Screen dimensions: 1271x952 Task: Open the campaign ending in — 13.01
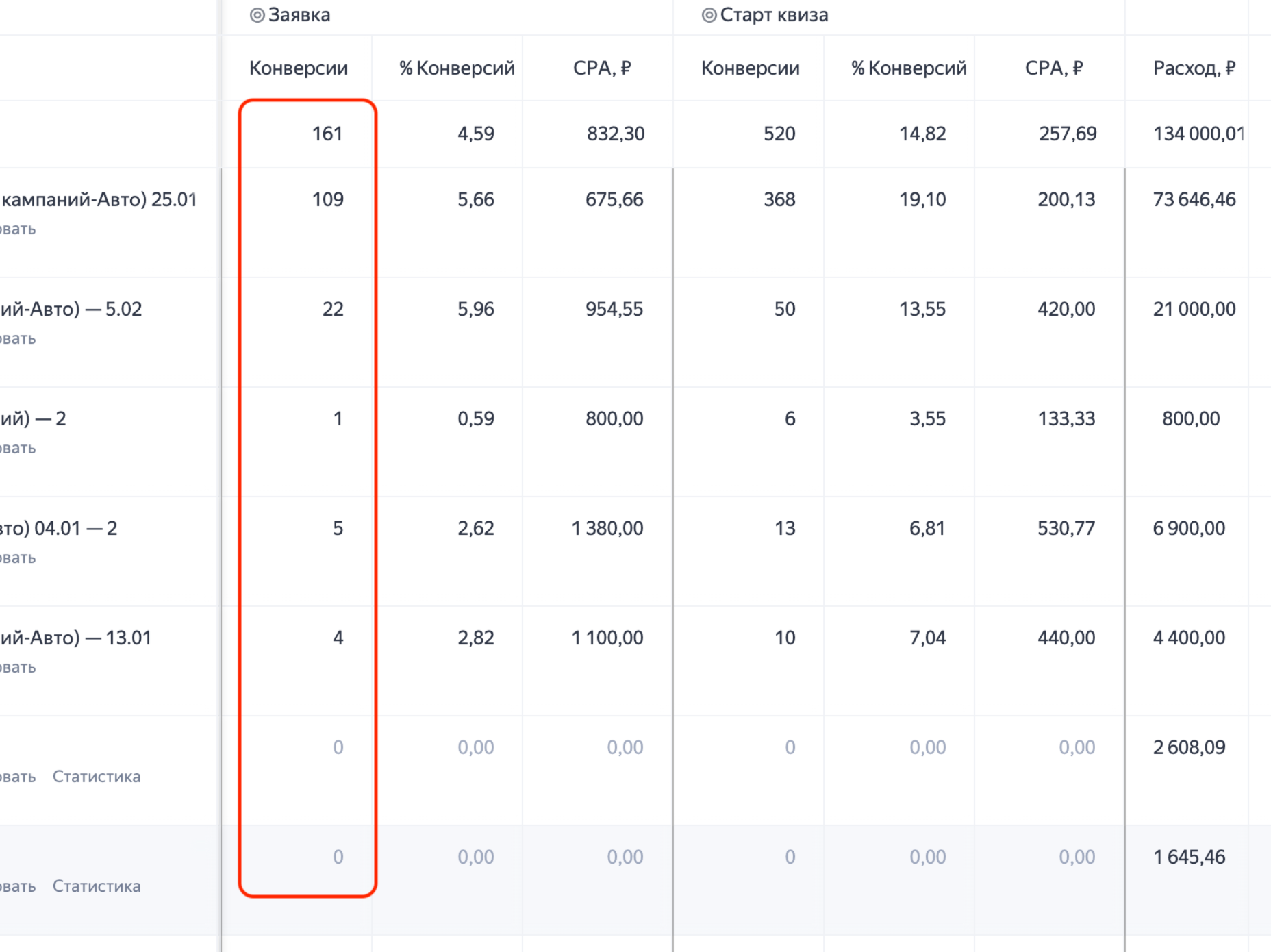(x=75, y=638)
